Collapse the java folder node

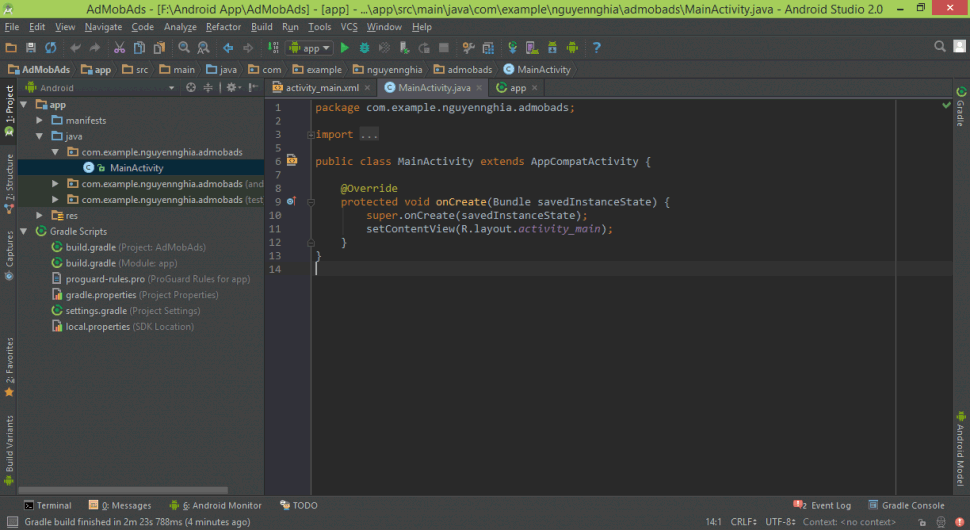tap(40, 136)
